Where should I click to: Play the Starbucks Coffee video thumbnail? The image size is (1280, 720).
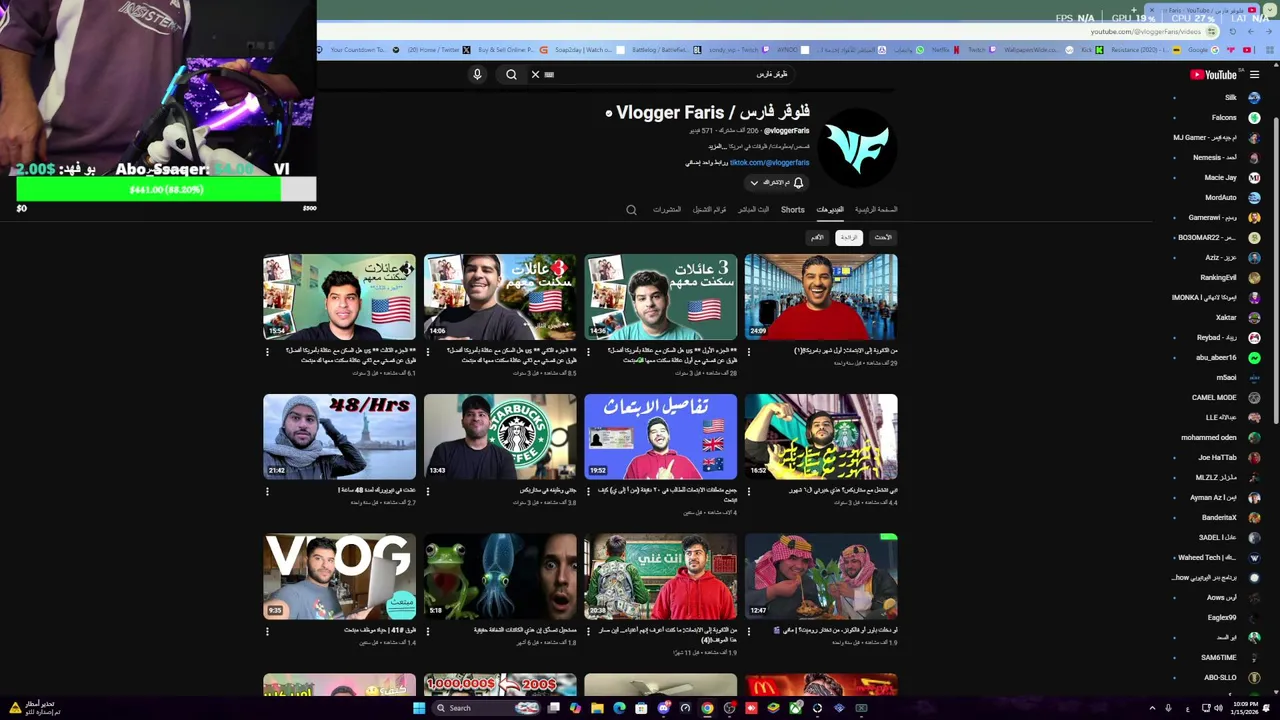click(x=500, y=437)
